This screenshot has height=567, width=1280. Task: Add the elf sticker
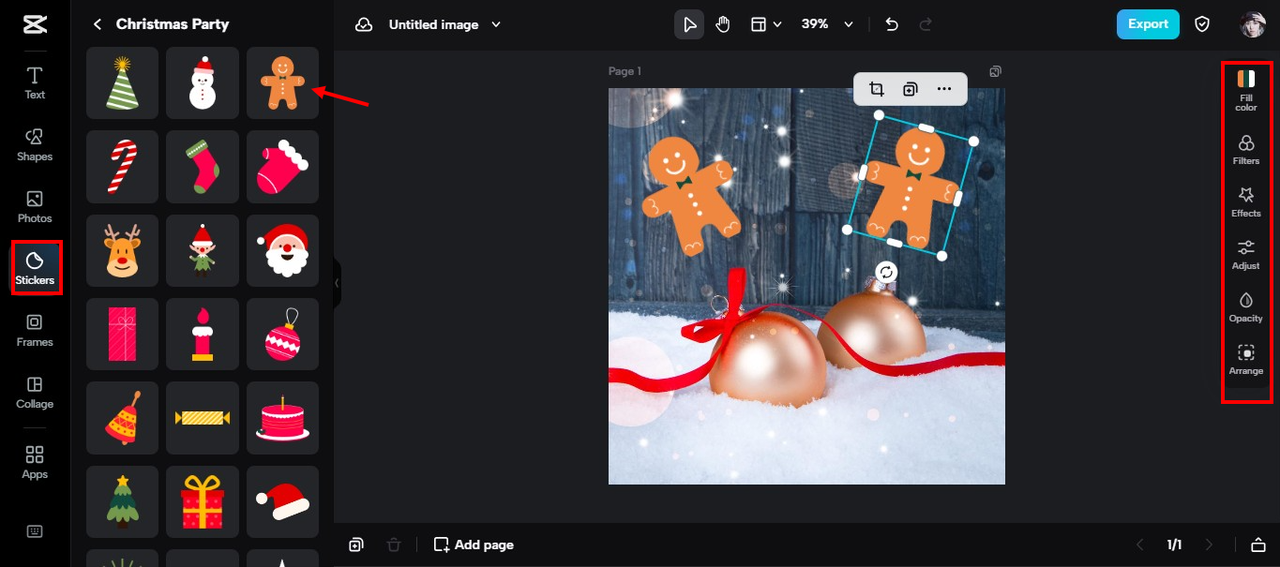[x=203, y=251]
